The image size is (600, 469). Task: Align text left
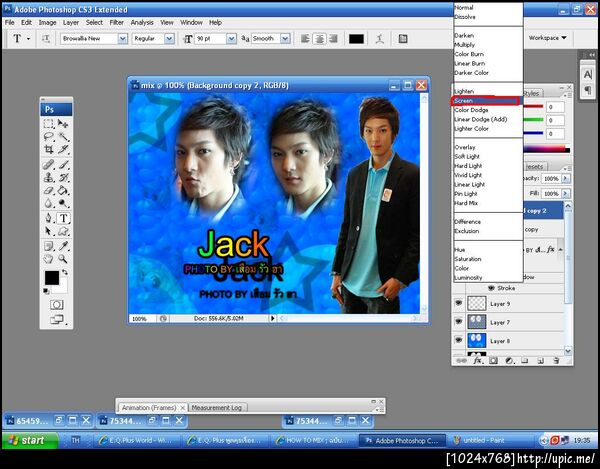[x=305, y=39]
